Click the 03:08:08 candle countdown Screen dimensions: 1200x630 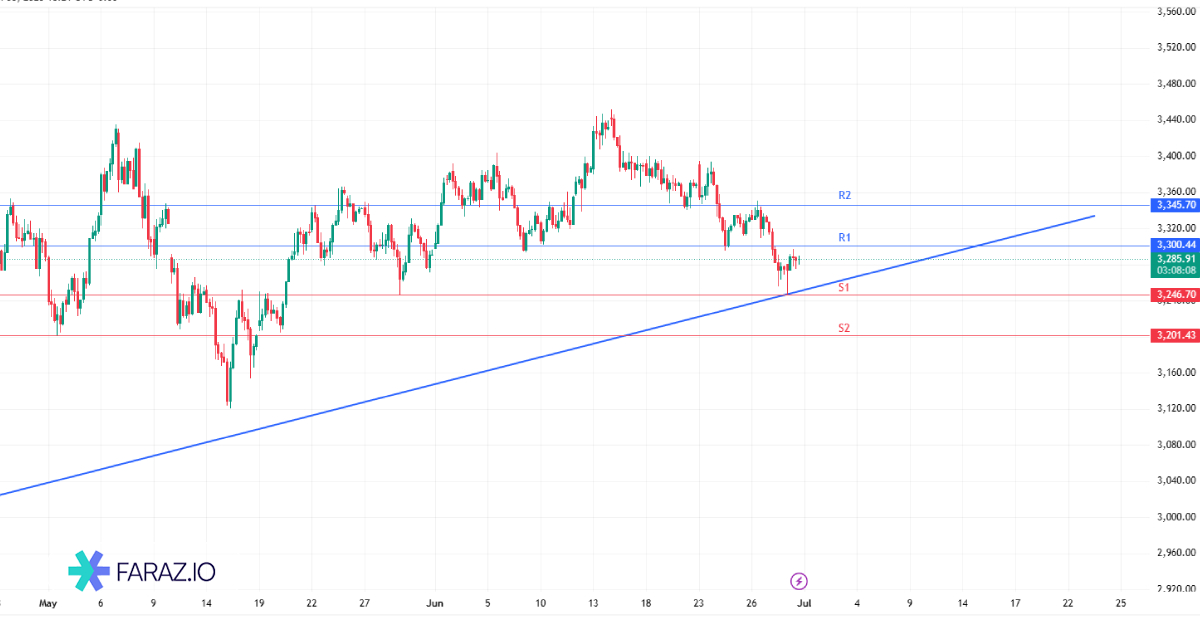click(x=1176, y=270)
